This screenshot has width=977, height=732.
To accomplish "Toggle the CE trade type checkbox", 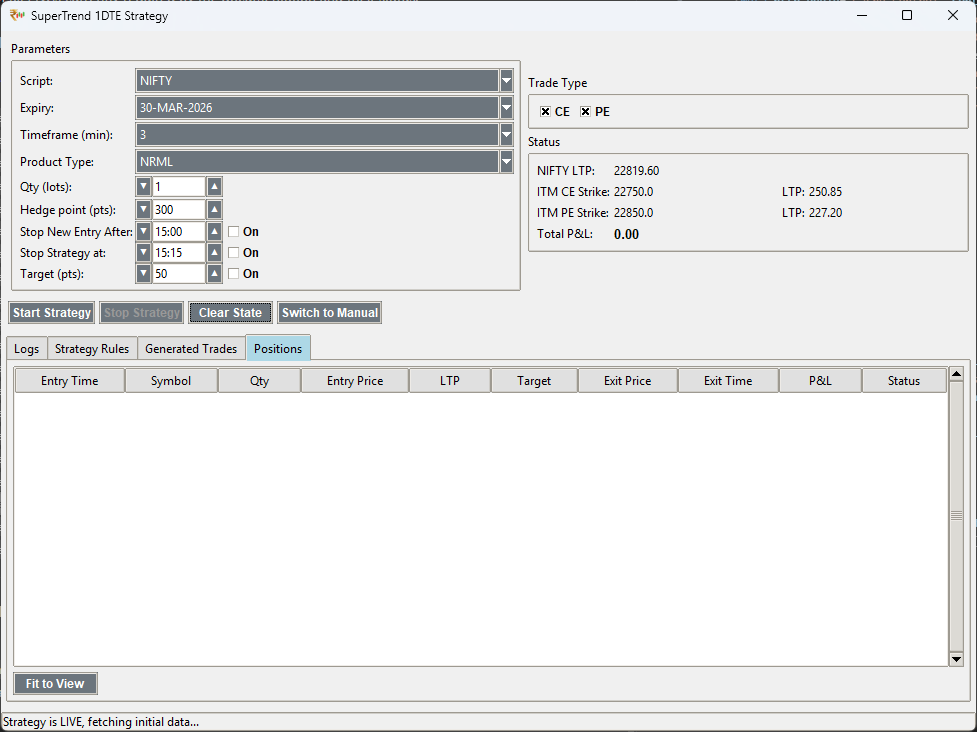I will (545, 112).
